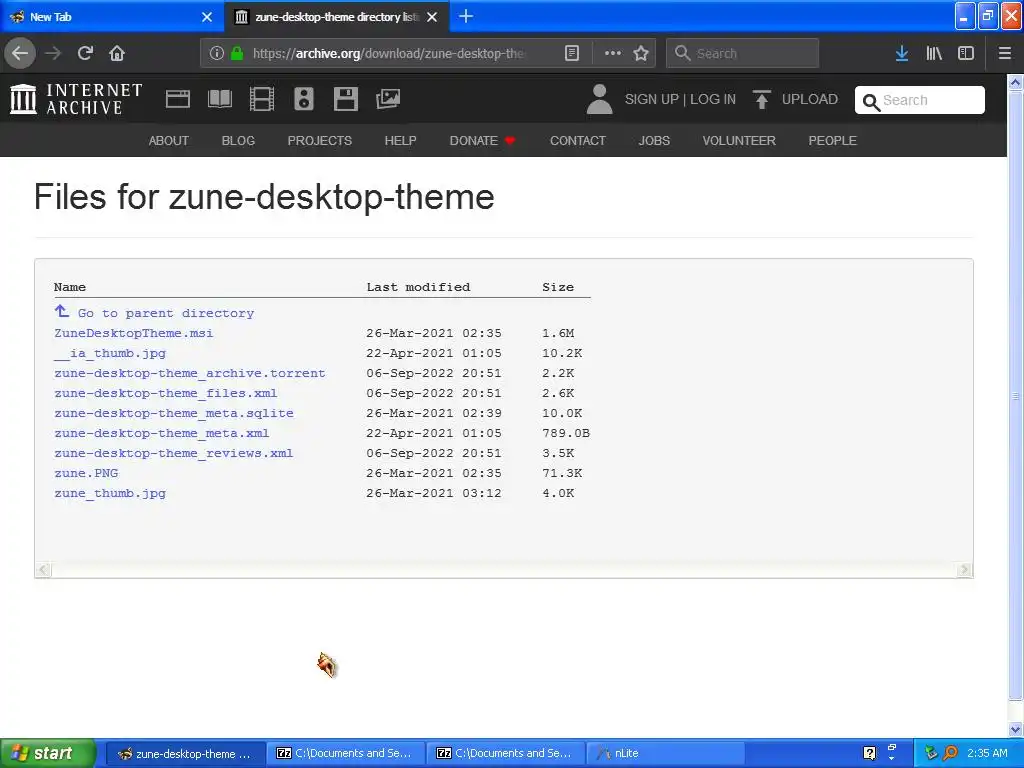Screen dimensions: 1024x768
Task: Switch to nLite taskbar button
Action: 665,754
